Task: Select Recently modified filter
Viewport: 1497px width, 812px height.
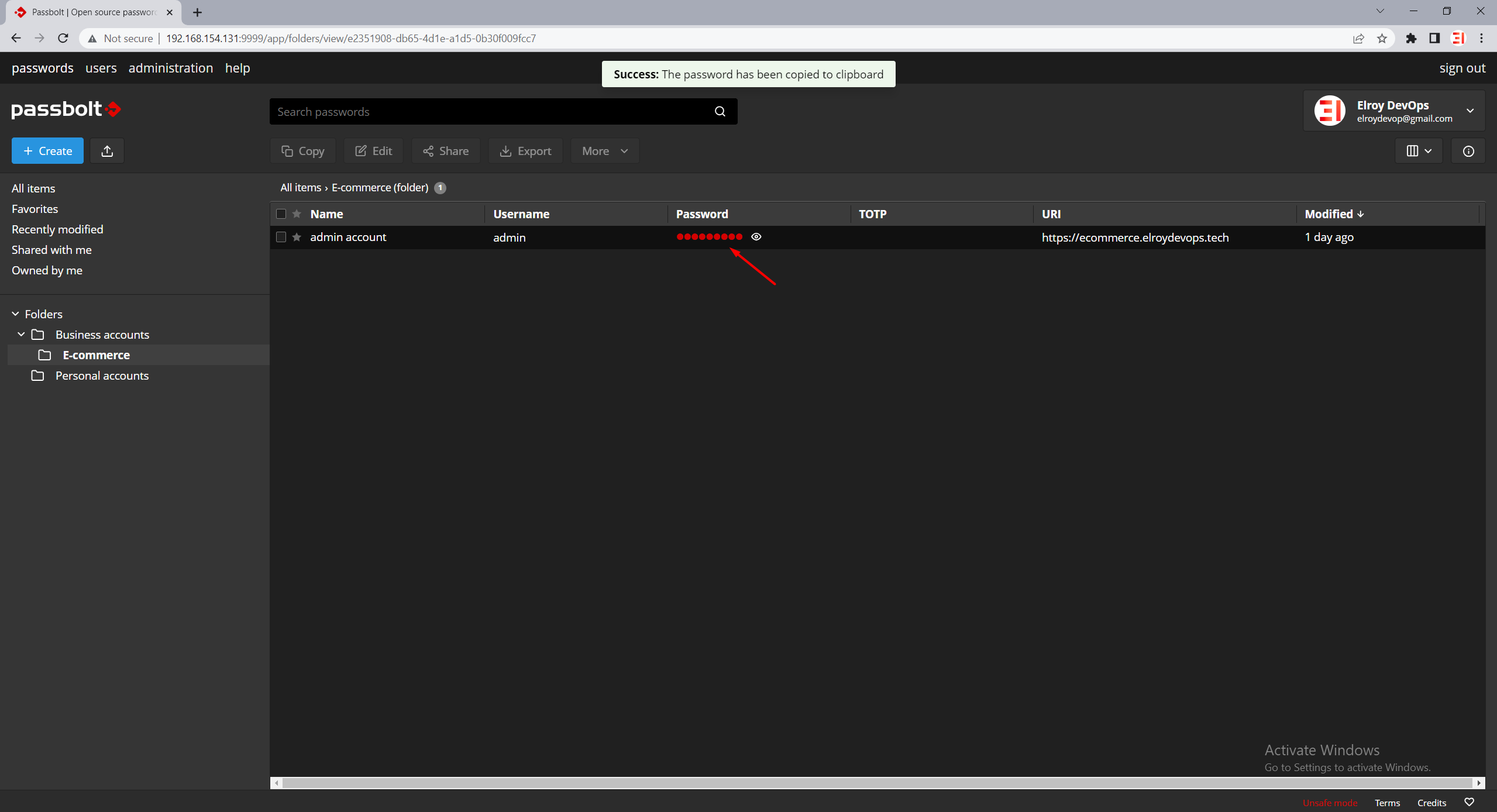Action: (57, 229)
